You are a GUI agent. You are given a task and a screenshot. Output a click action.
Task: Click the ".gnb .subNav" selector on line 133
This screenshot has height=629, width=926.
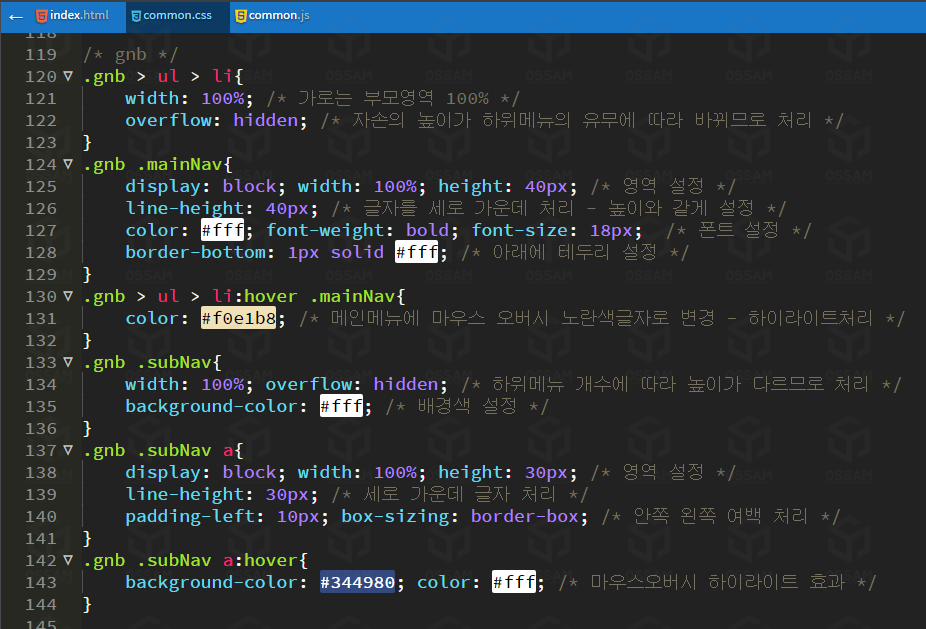[x=146, y=362]
